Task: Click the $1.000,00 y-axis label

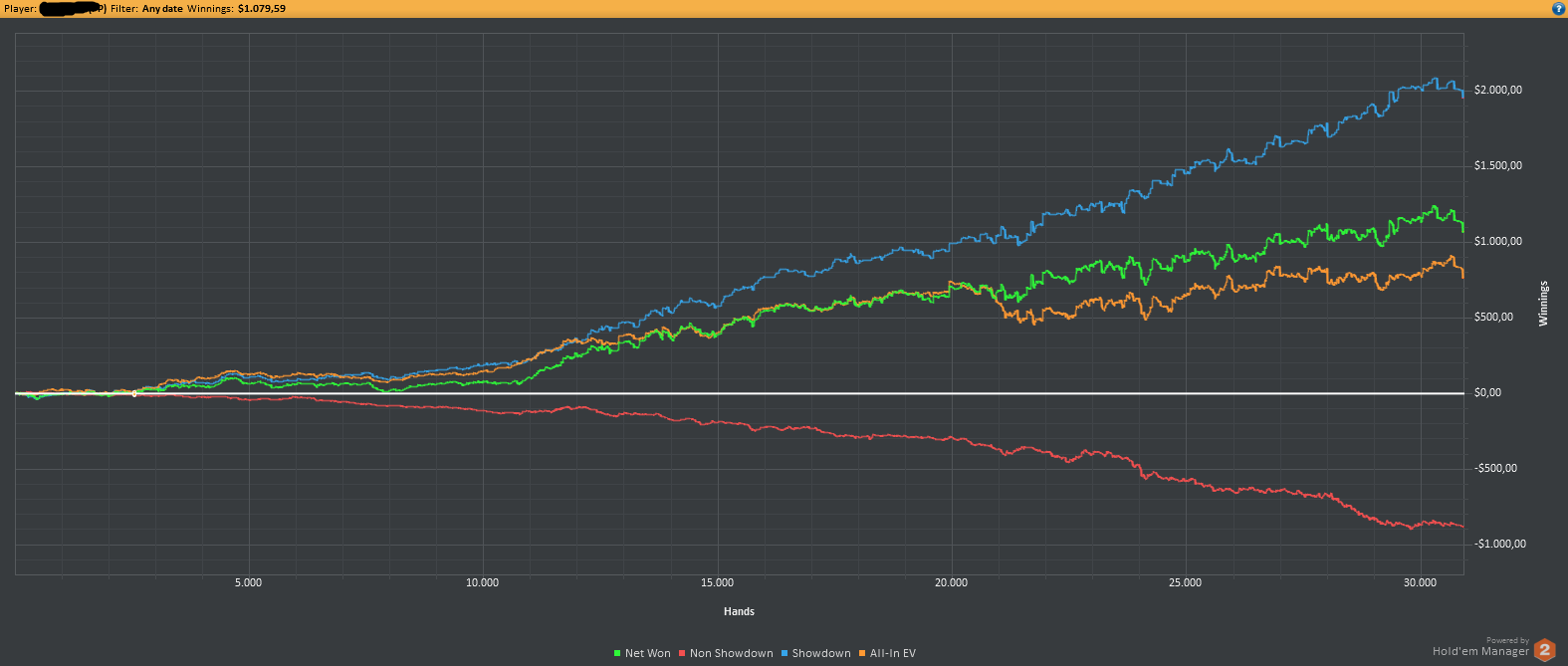Action: pyautogui.click(x=1498, y=242)
